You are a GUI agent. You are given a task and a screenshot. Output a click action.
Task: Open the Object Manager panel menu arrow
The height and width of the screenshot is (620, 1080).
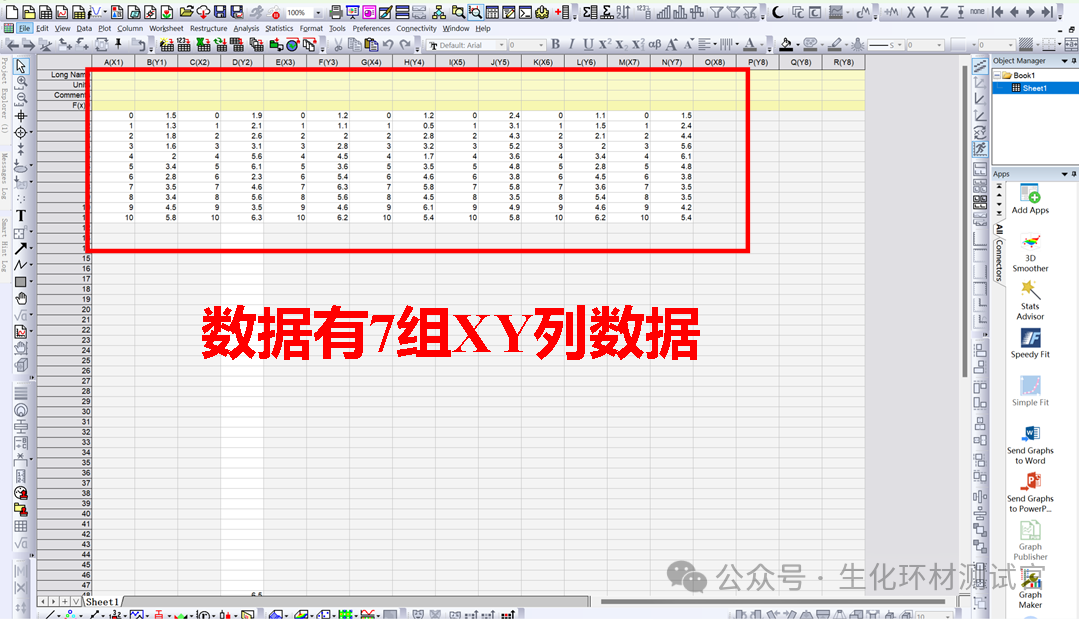pyautogui.click(x=1065, y=61)
